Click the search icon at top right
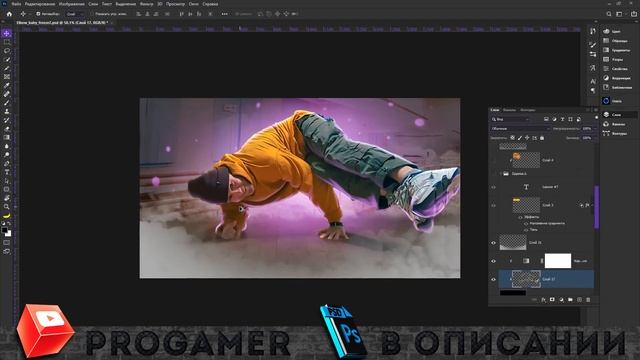Viewport: 640px width, 360px height. point(609,14)
